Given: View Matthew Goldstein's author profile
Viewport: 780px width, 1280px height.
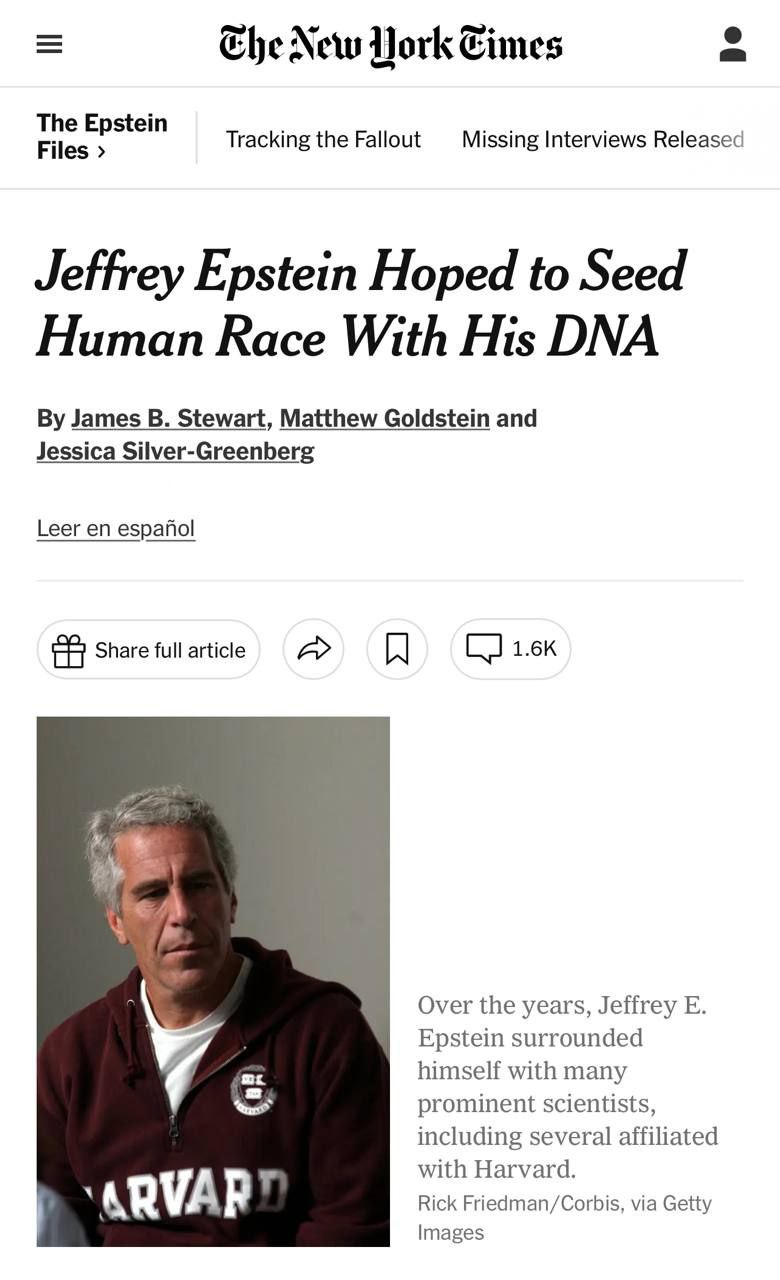Looking at the screenshot, I should pyautogui.click(x=384, y=418).
